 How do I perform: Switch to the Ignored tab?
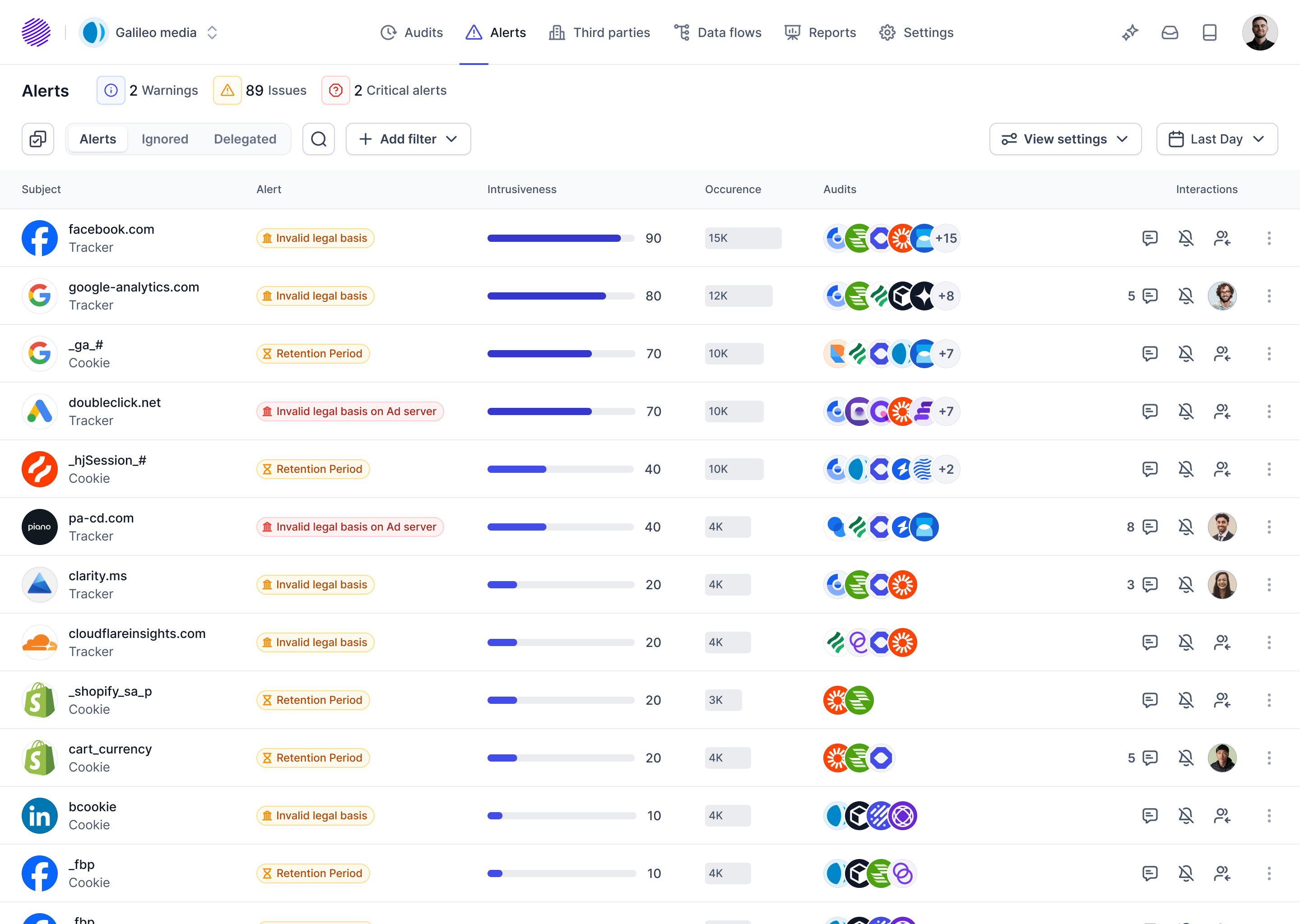(x=164, y=139)
